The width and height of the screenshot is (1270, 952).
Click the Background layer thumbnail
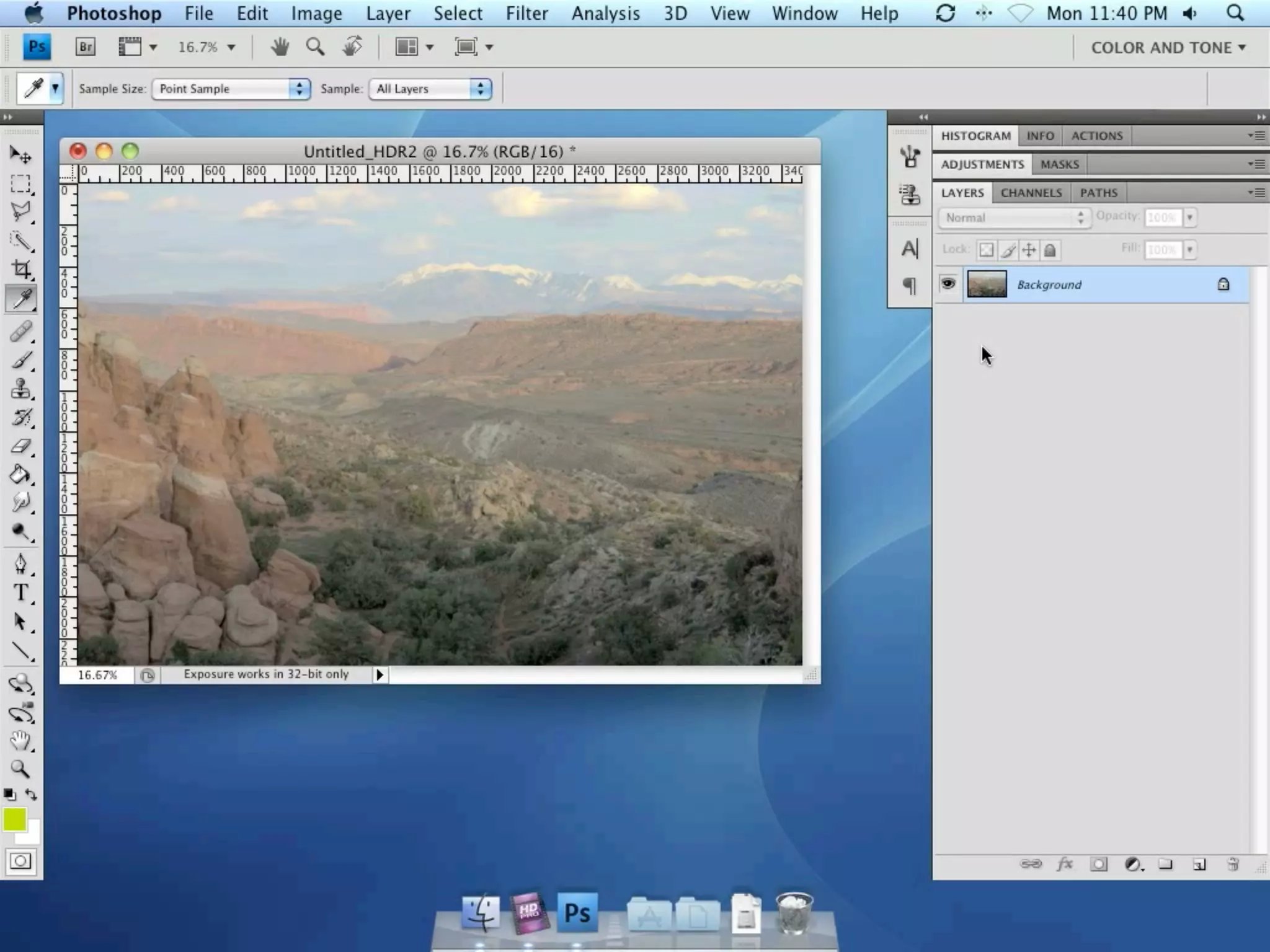(x=987, y=284)
